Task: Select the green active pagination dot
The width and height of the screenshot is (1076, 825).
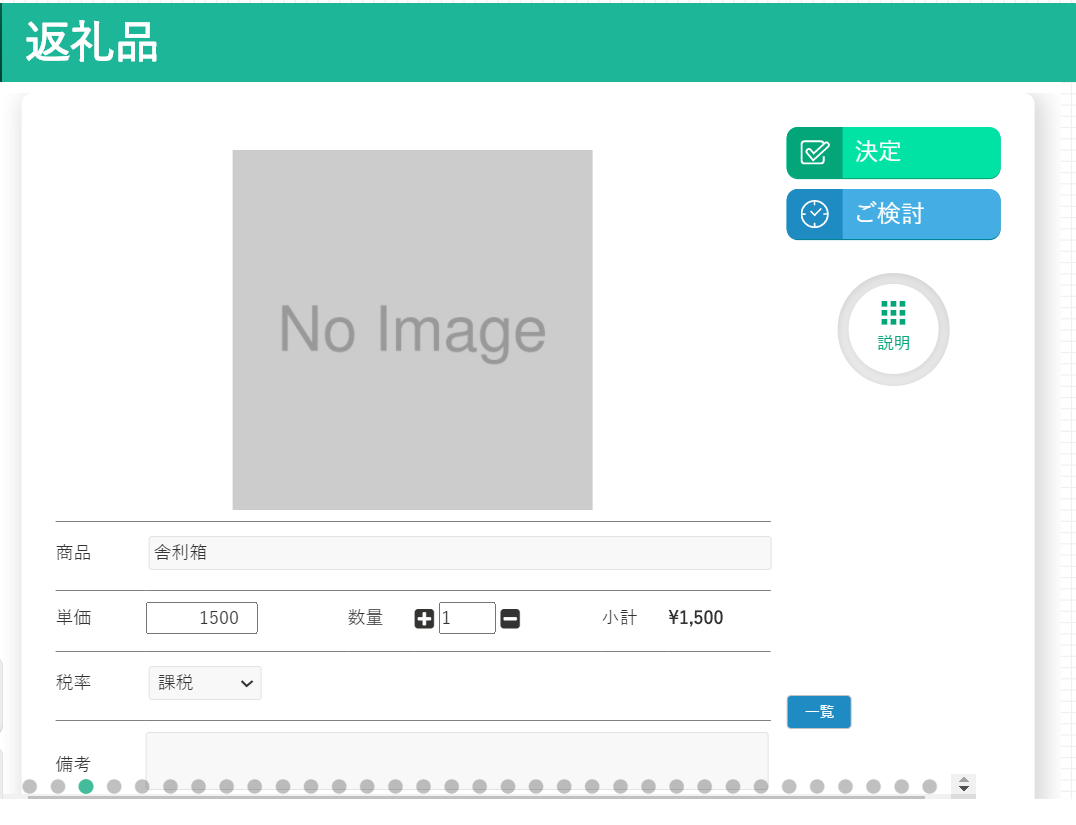Action: coord(86,786)
